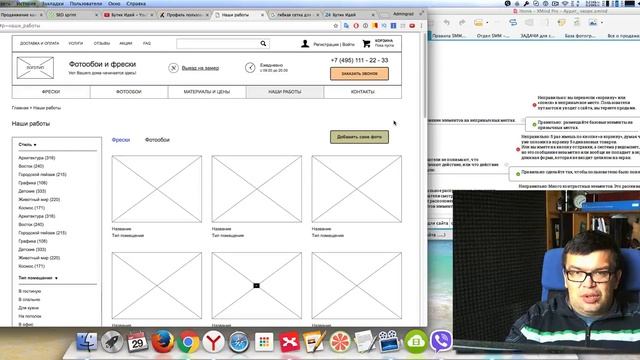This screenshot has width=640, height=360.
Task: Click the user profile silhouette icon
Action: tap(305, 44)
